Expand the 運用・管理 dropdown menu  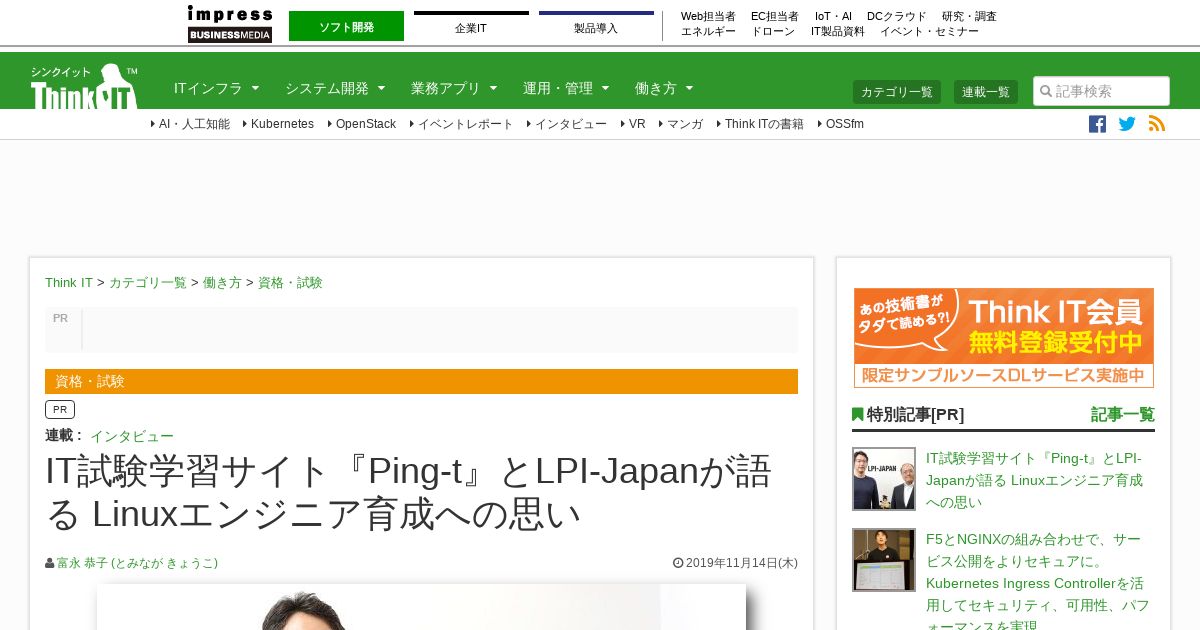[566, 88]
